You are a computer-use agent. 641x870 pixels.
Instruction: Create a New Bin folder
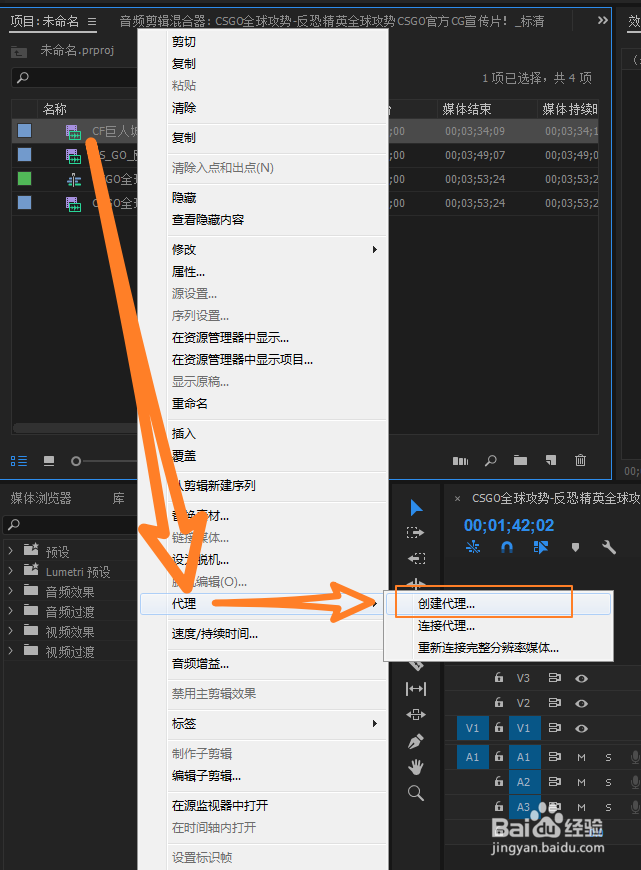pyautogui.click(x=521, y=460)
